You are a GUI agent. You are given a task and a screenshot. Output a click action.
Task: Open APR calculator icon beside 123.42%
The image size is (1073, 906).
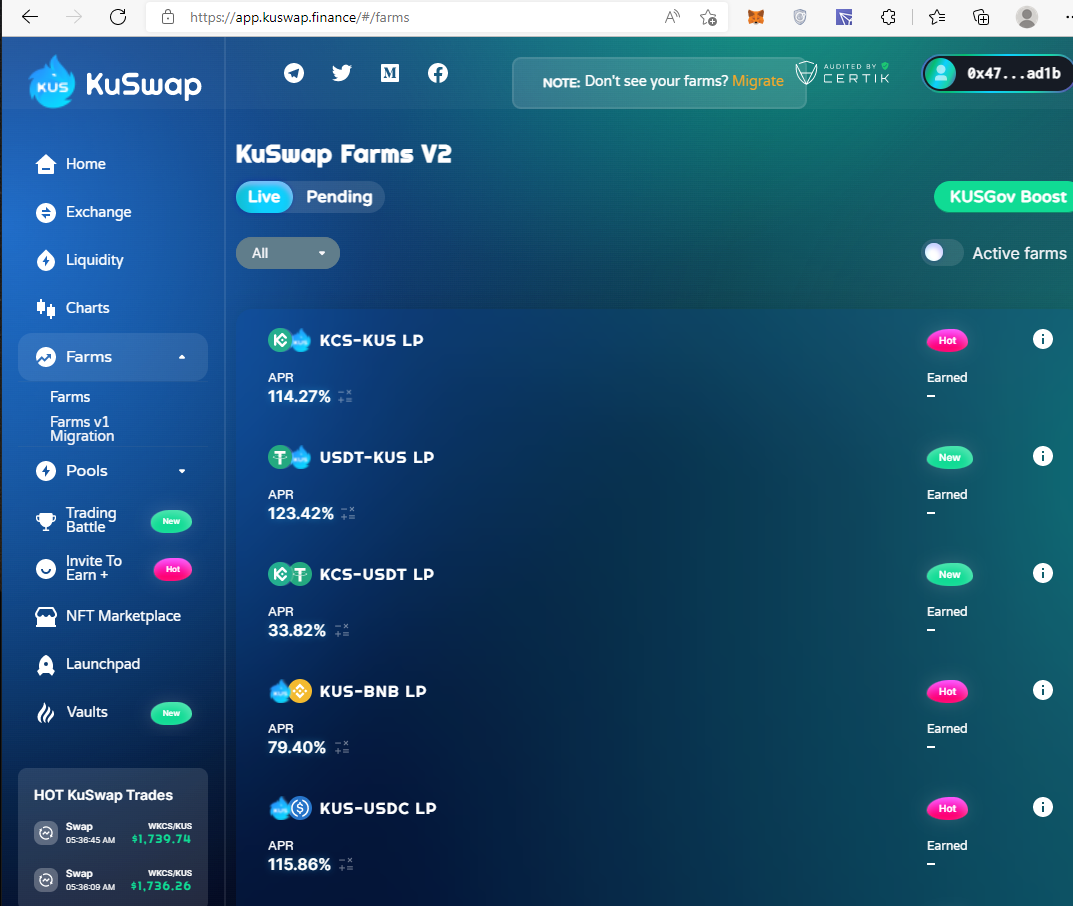[348, 513]
